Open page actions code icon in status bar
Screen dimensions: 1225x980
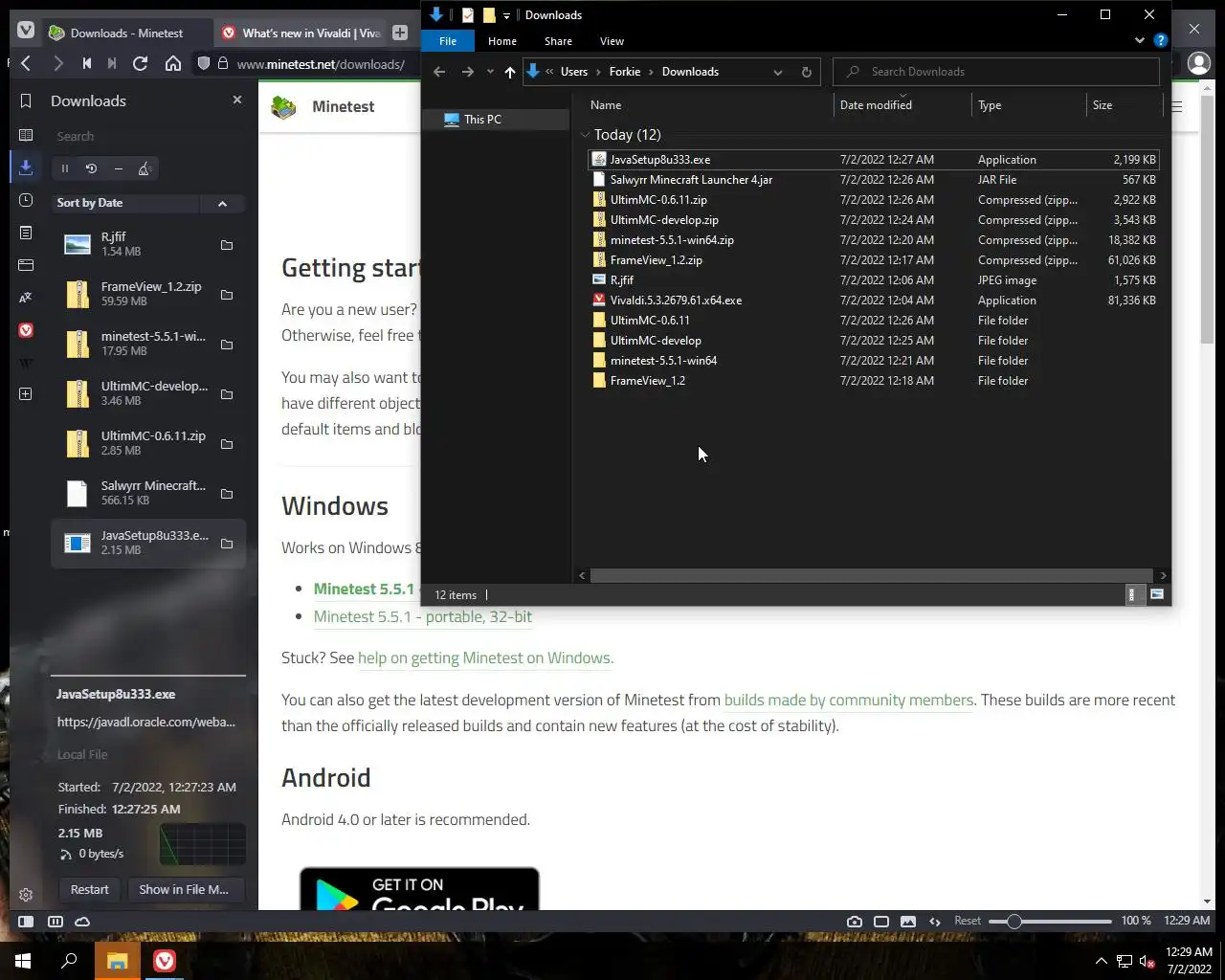point(935,922)
